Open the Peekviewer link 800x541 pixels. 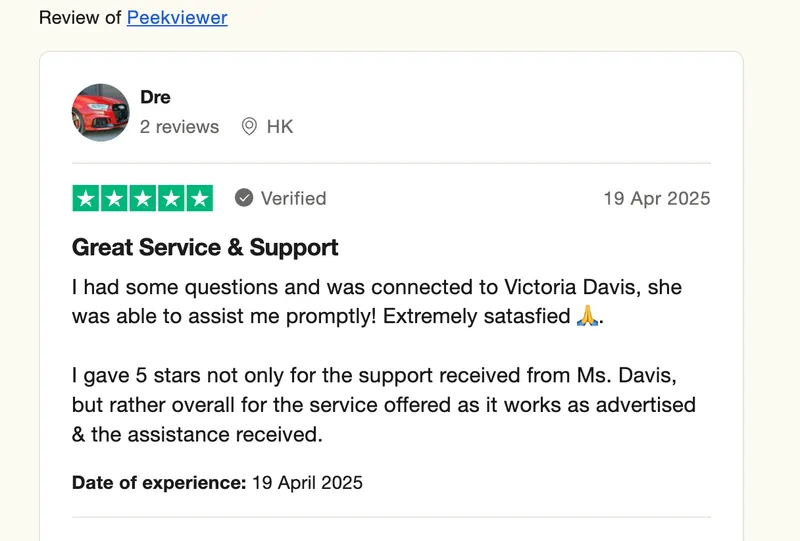point(177,18)
